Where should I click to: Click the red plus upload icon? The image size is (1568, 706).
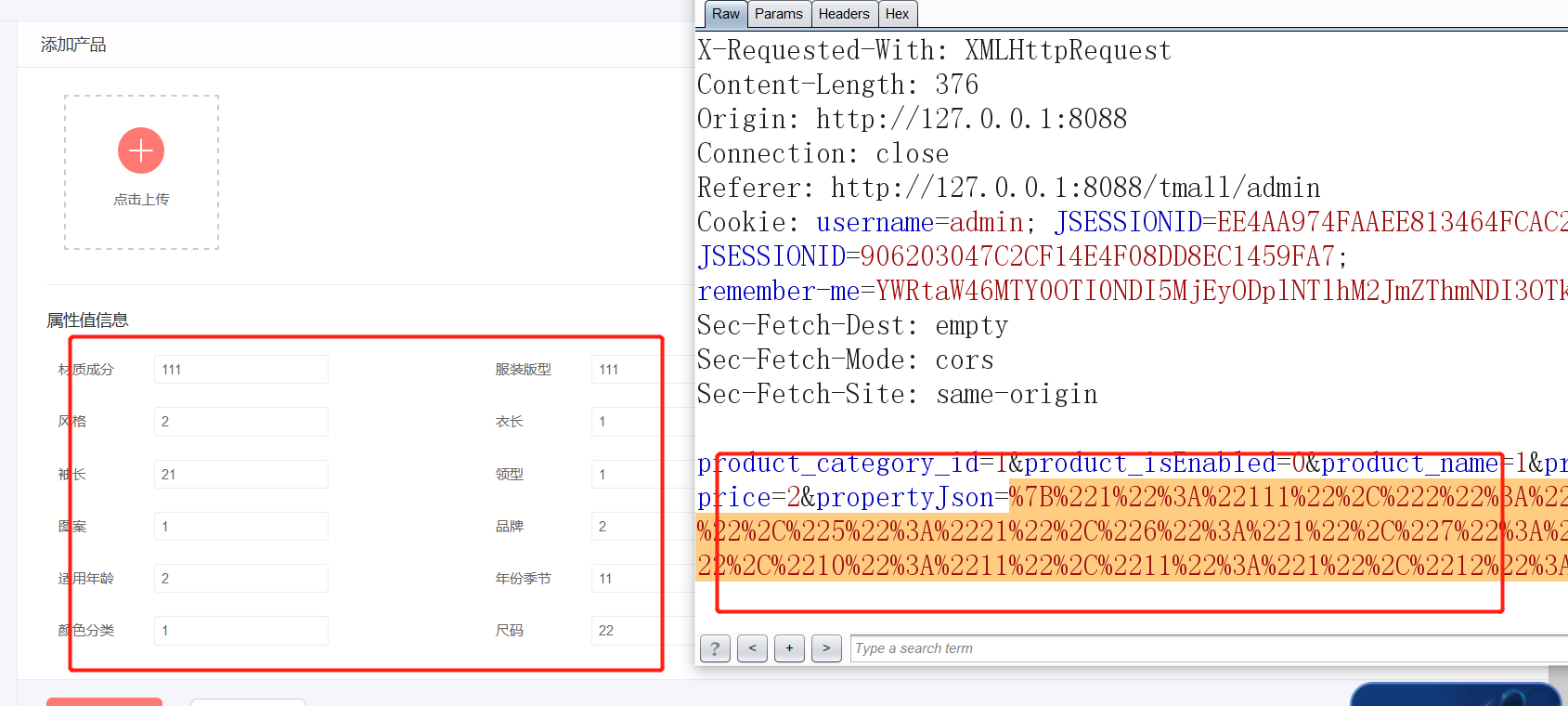click(141, 150)
